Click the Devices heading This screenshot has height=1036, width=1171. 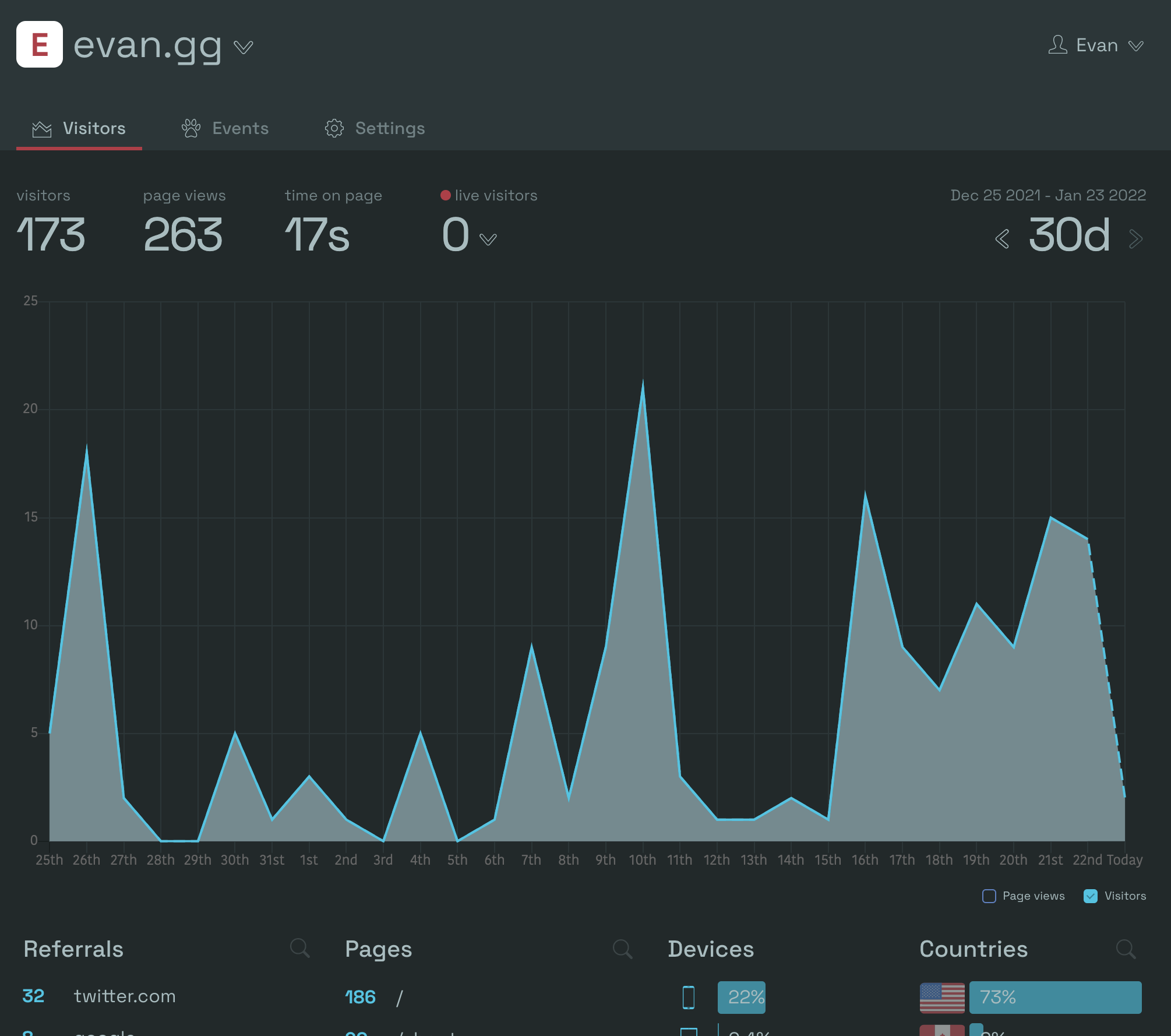coord(711,949)
